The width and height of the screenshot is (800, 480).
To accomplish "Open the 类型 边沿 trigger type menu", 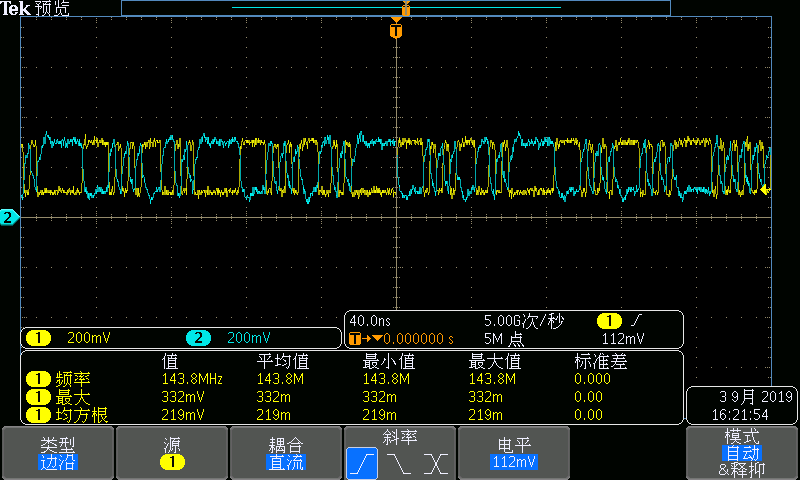I will 58,453.
